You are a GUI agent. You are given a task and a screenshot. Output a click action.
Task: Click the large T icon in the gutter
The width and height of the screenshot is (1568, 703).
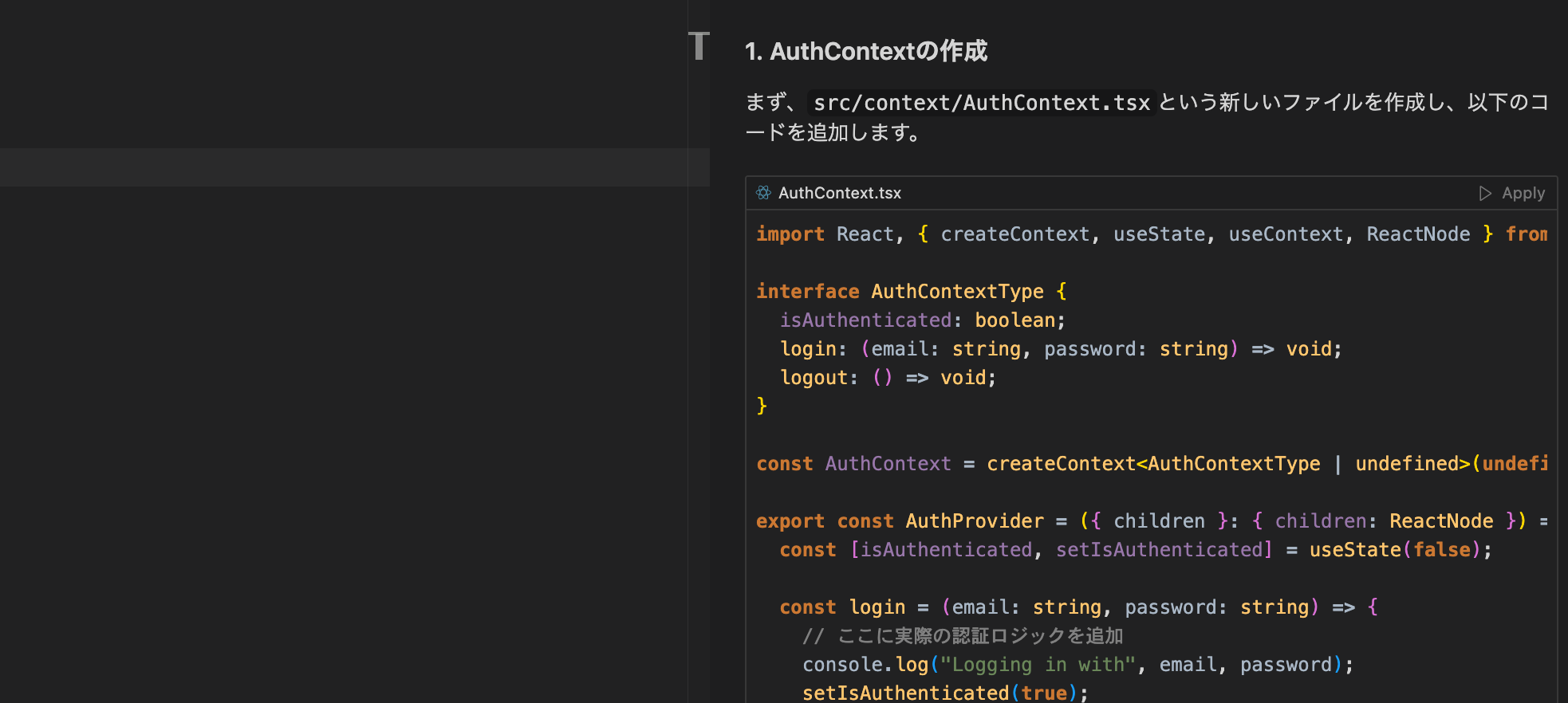coord(699,46)
